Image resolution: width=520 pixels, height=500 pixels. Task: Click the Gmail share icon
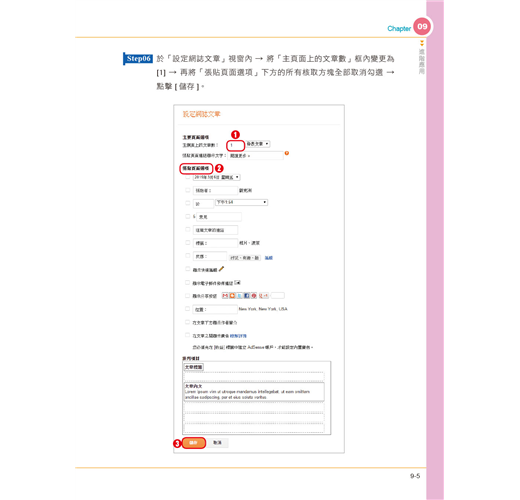point(225,296)
